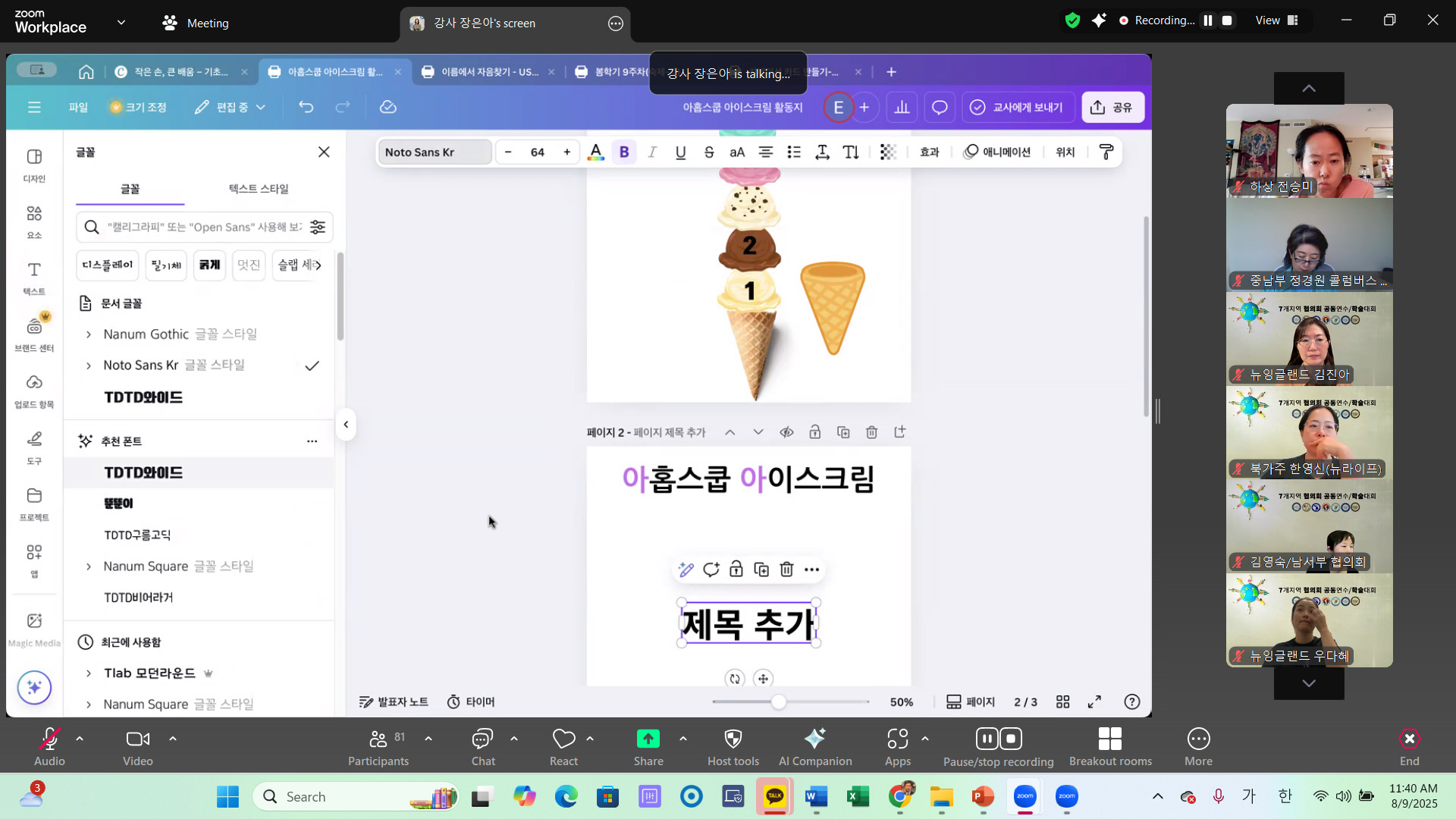Screen dimensions: 1456x819
Task: Open the text color picker
Action: pyautogui.click(x=596, y=152)
